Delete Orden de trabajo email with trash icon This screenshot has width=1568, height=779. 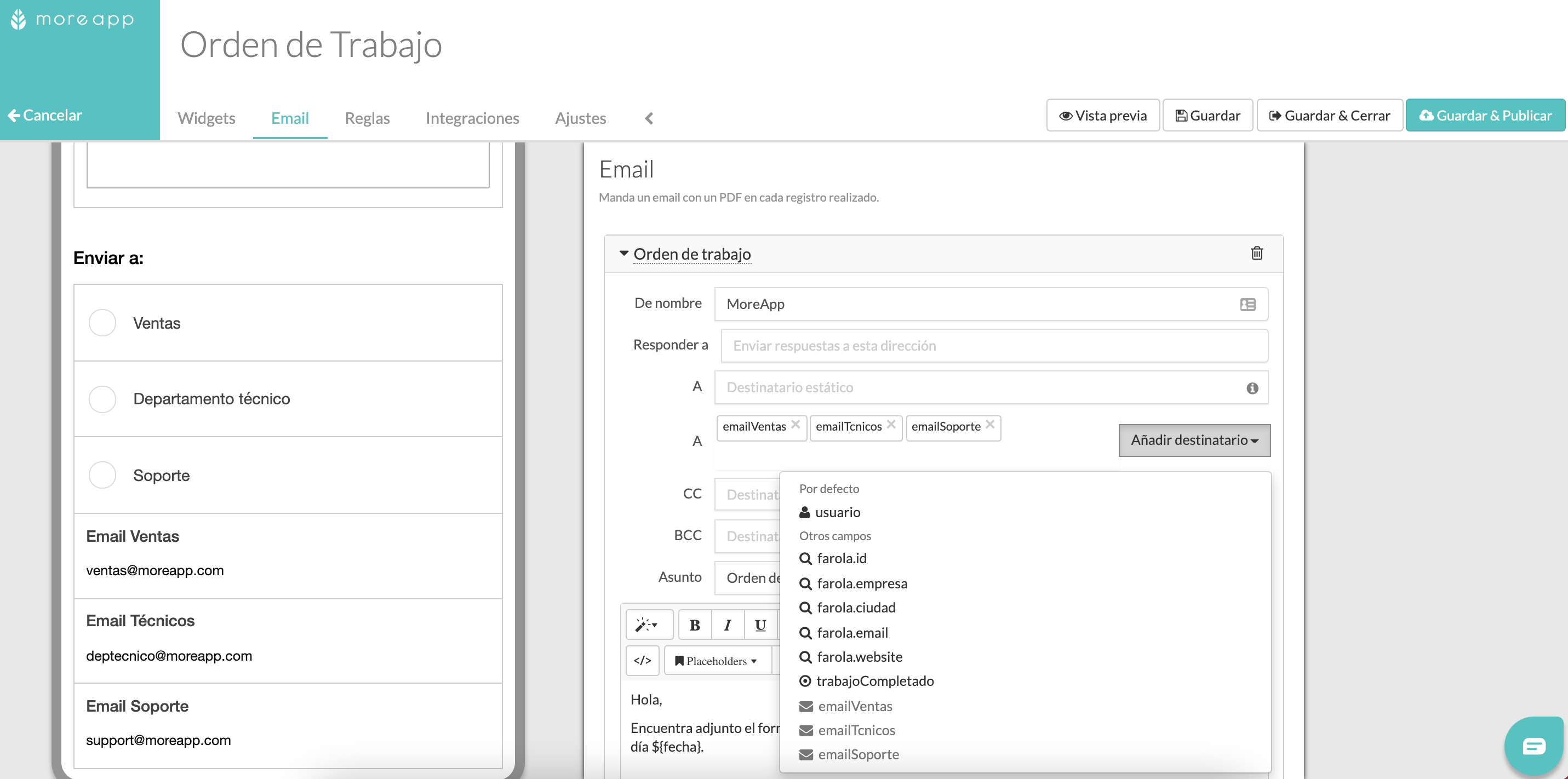[x=1256, y=253]
